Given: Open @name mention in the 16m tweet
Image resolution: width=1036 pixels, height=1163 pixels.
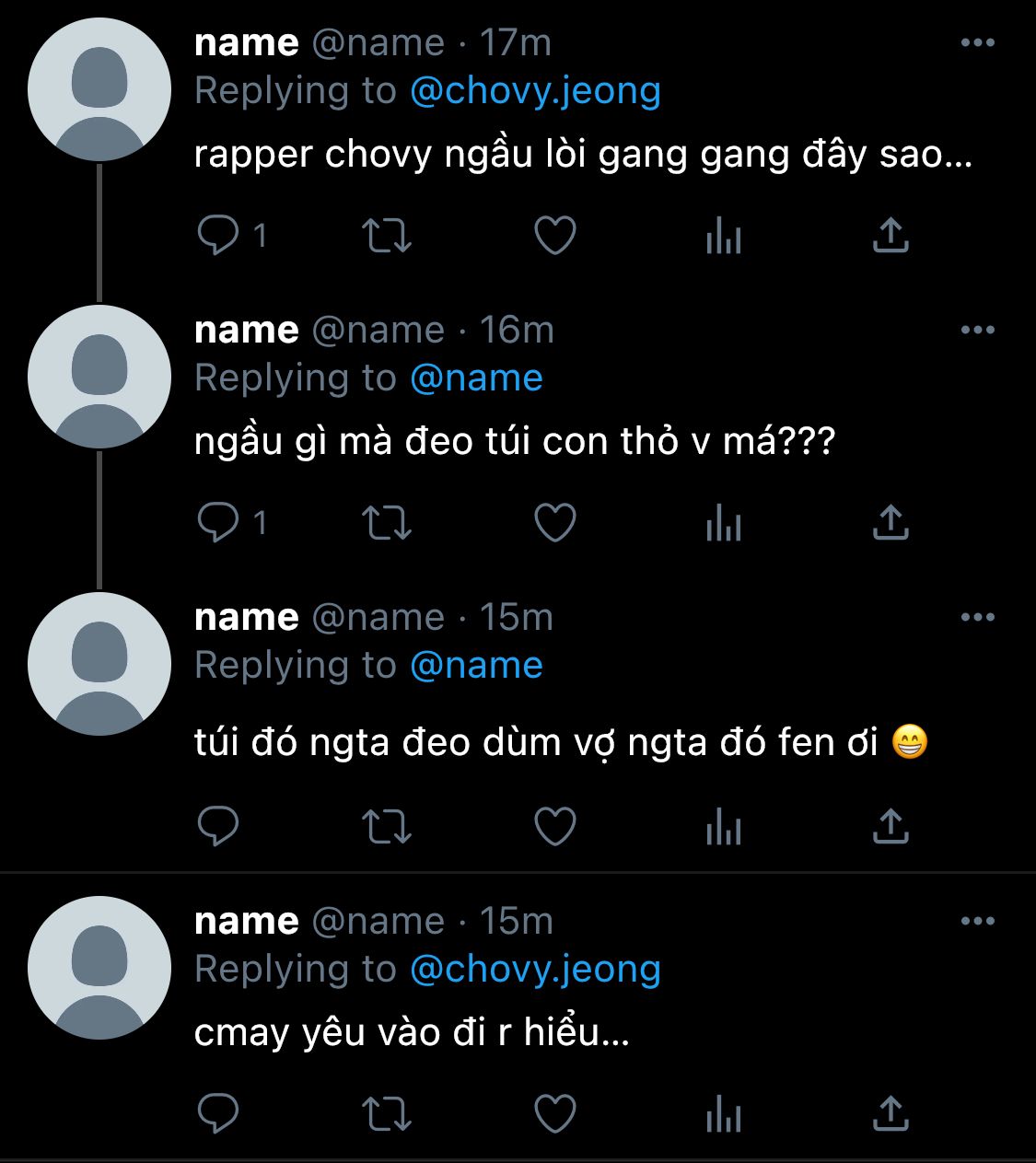Looking at the screenshot, I should (x=476, y=378).
